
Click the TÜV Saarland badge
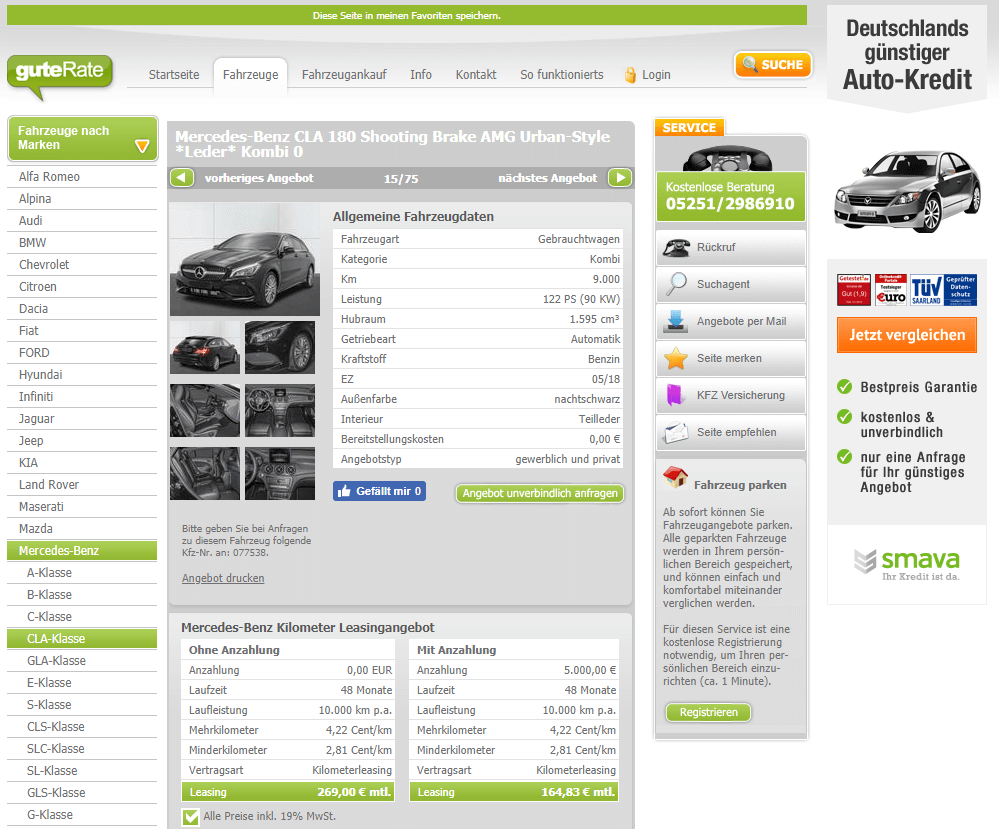tap(926, 290)
